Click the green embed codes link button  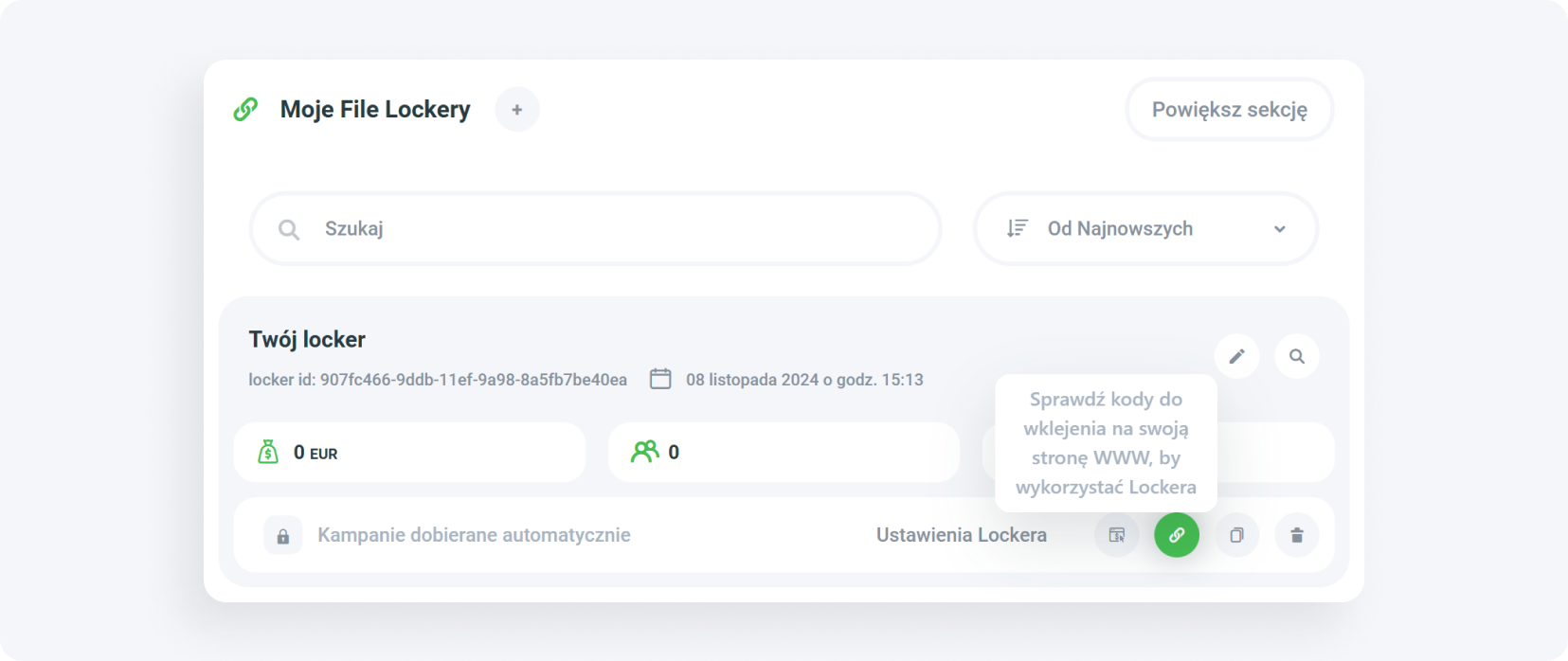click(1177, 535)
